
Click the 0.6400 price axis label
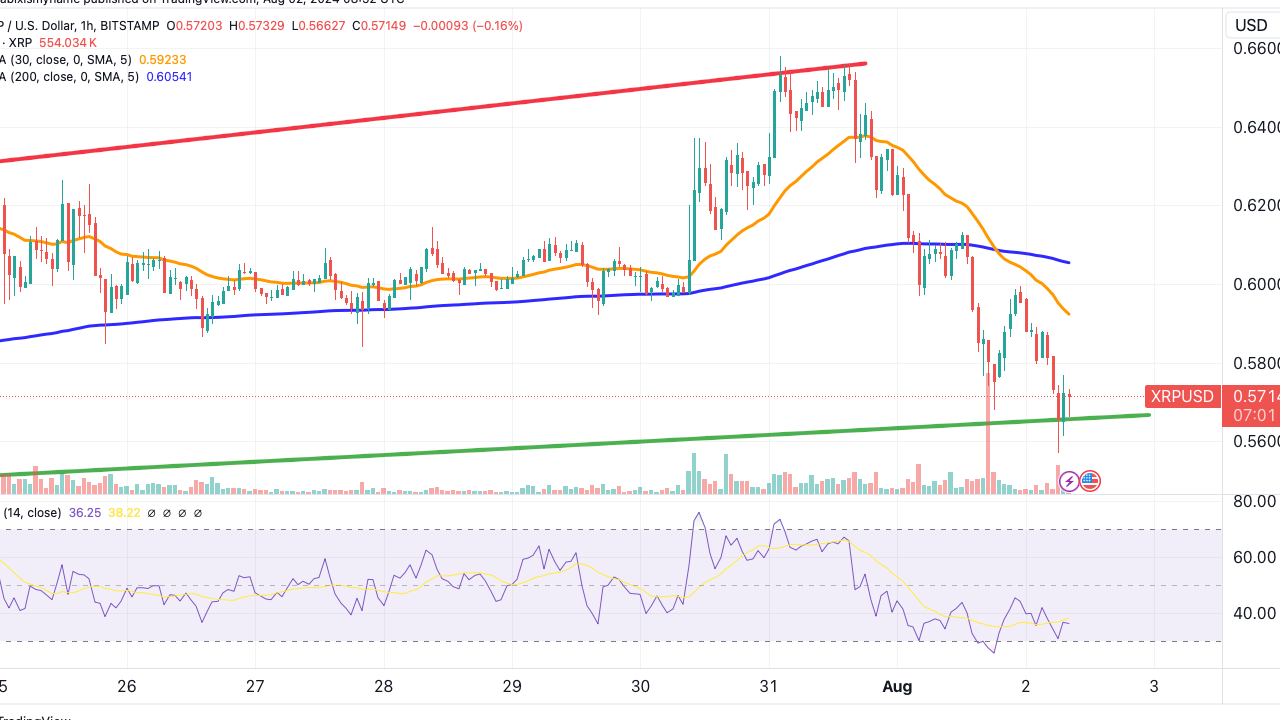pyautogui.click(x=1256, y=127)
